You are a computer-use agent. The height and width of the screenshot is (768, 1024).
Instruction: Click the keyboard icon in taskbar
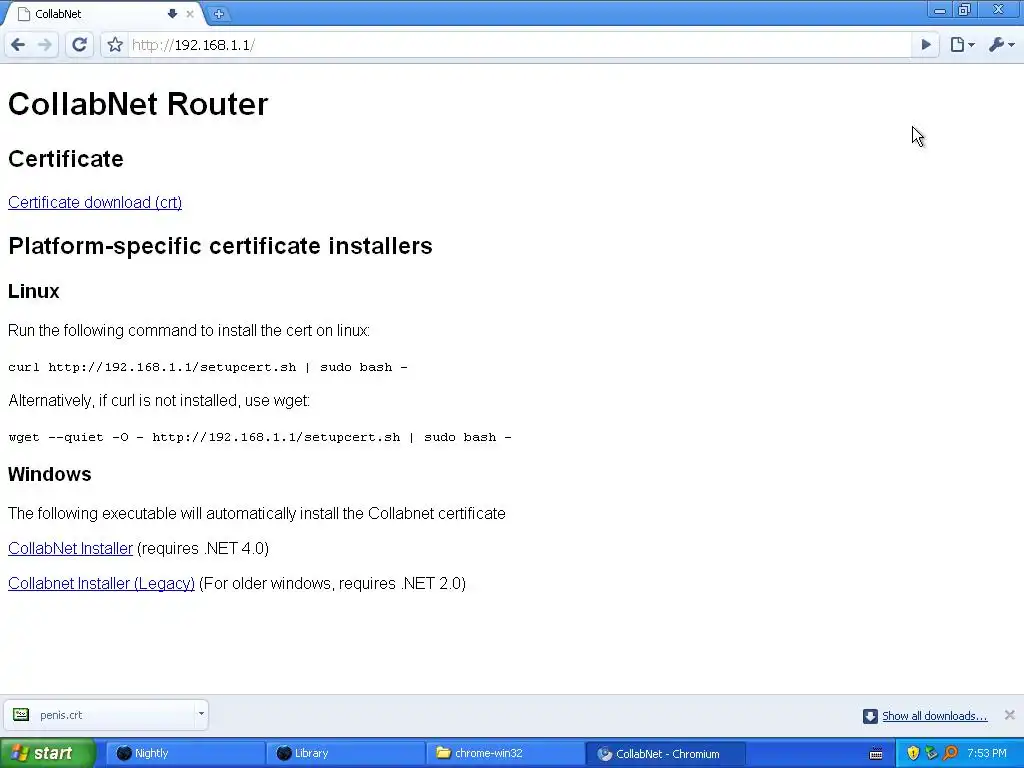click(876, 754)
